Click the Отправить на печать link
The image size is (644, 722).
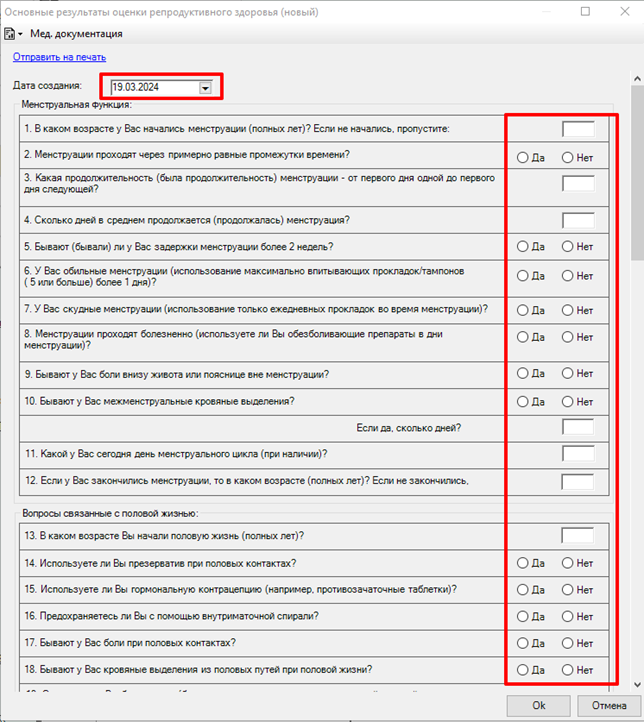click(59, 57)
